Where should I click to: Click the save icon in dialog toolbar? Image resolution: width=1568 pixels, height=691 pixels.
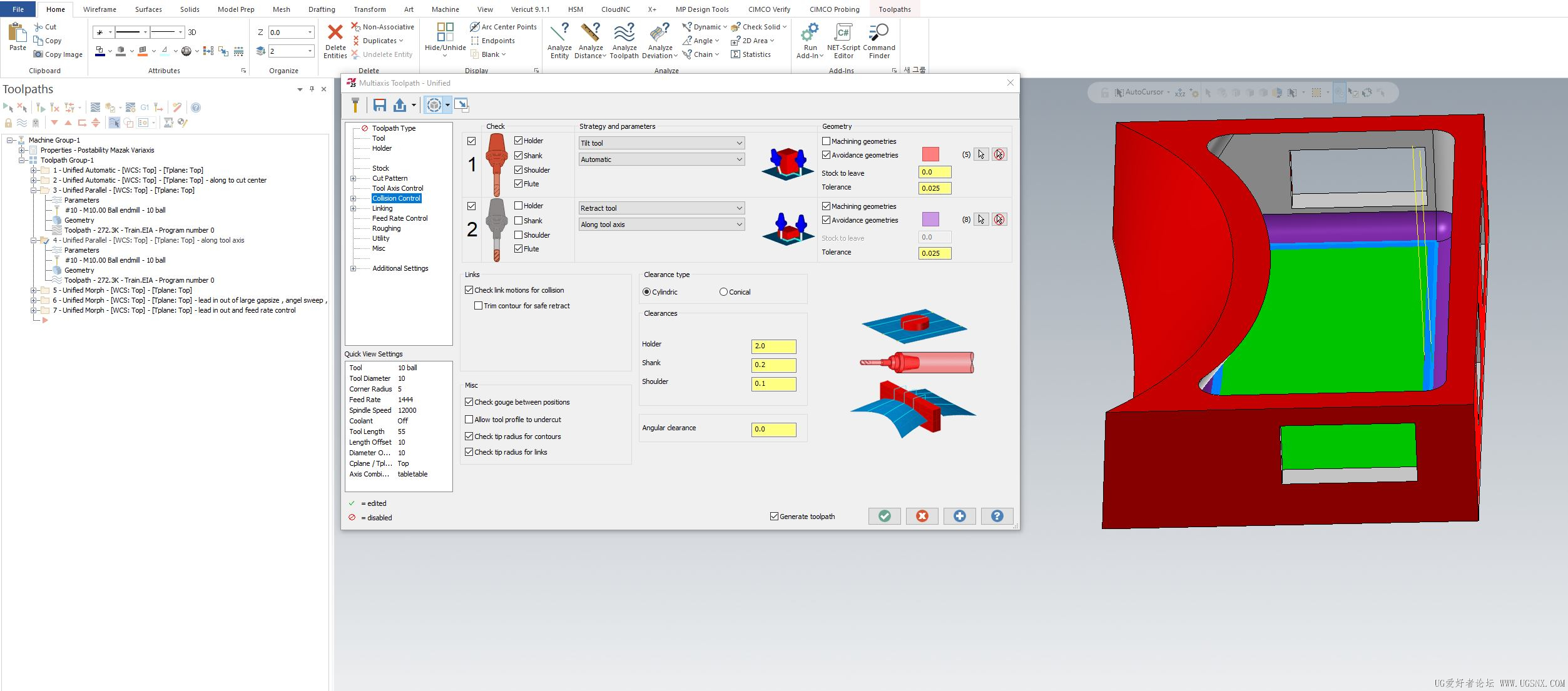tap(379, 105)
